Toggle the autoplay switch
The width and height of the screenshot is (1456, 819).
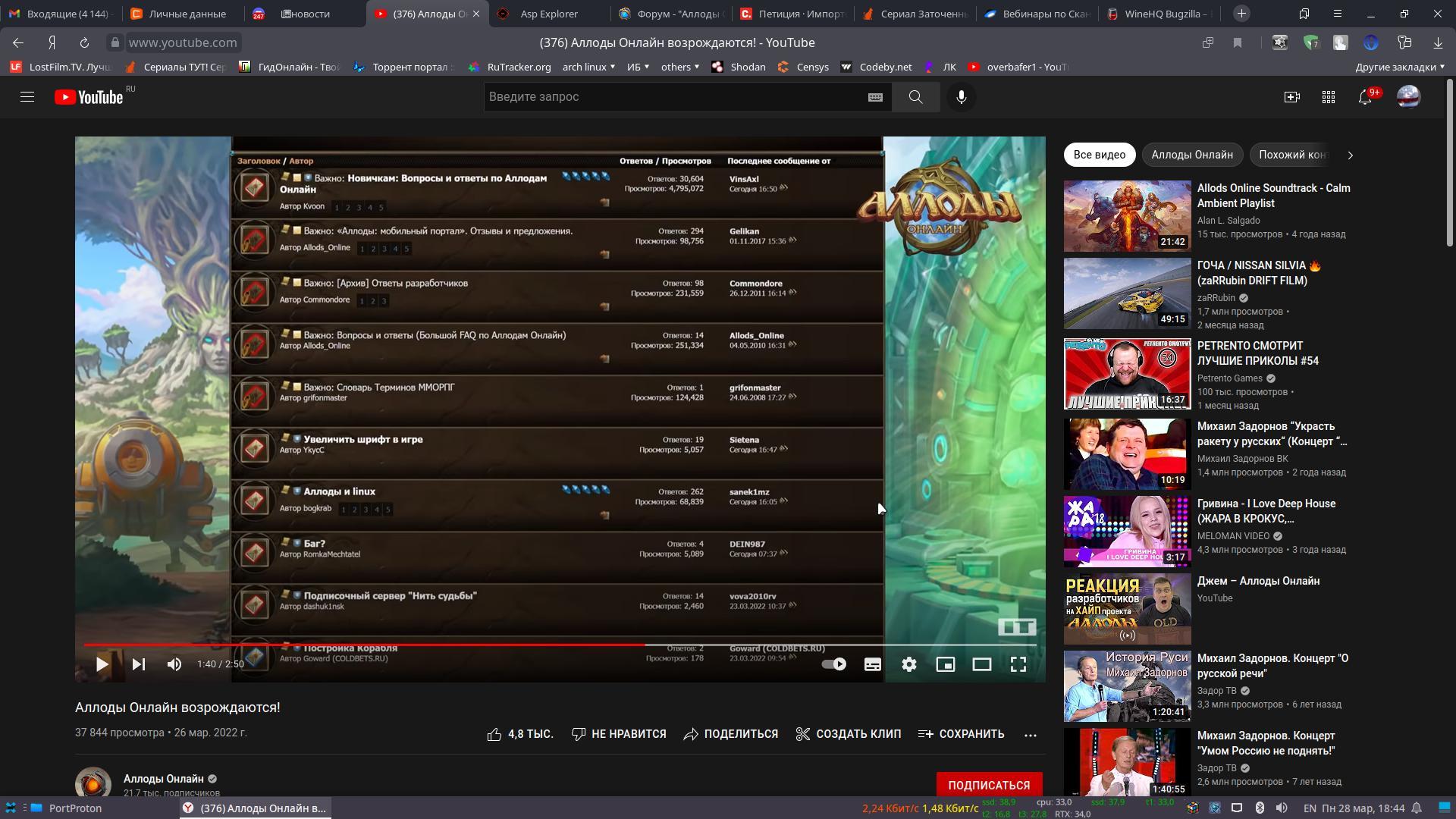834,664
